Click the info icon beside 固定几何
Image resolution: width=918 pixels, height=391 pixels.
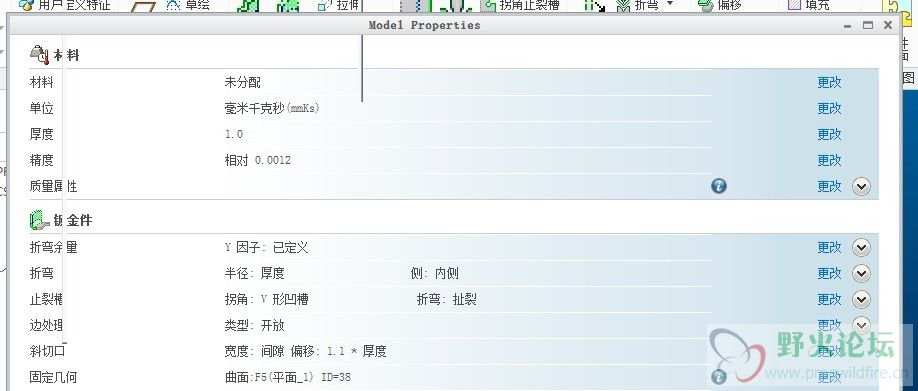719,378
